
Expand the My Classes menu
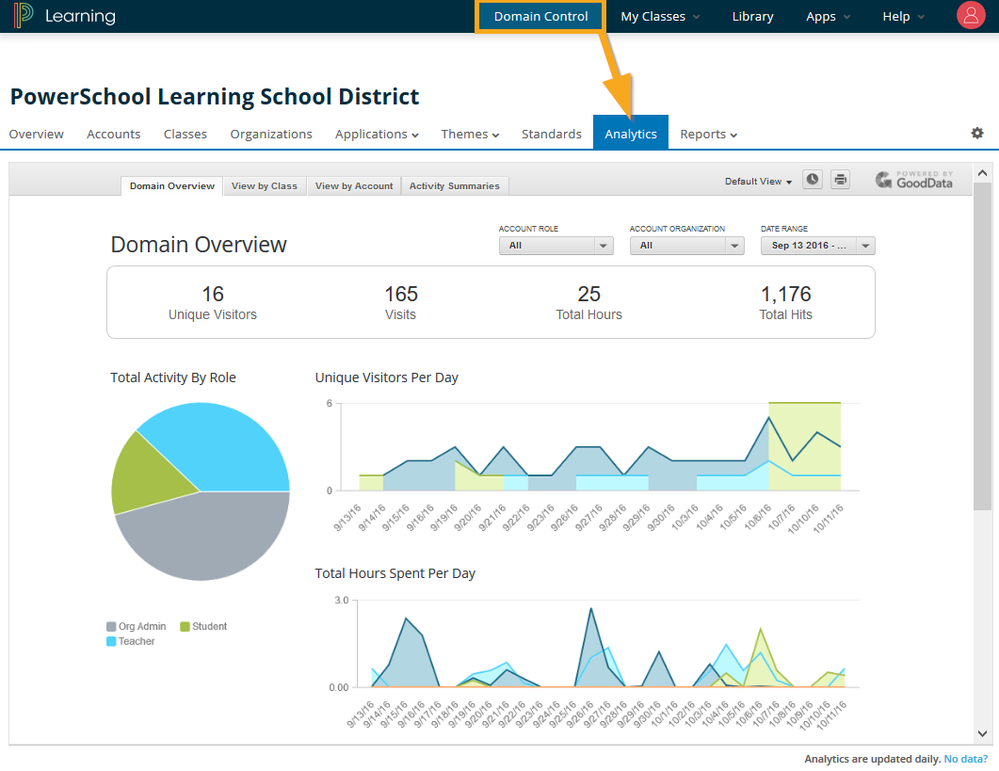660,17
